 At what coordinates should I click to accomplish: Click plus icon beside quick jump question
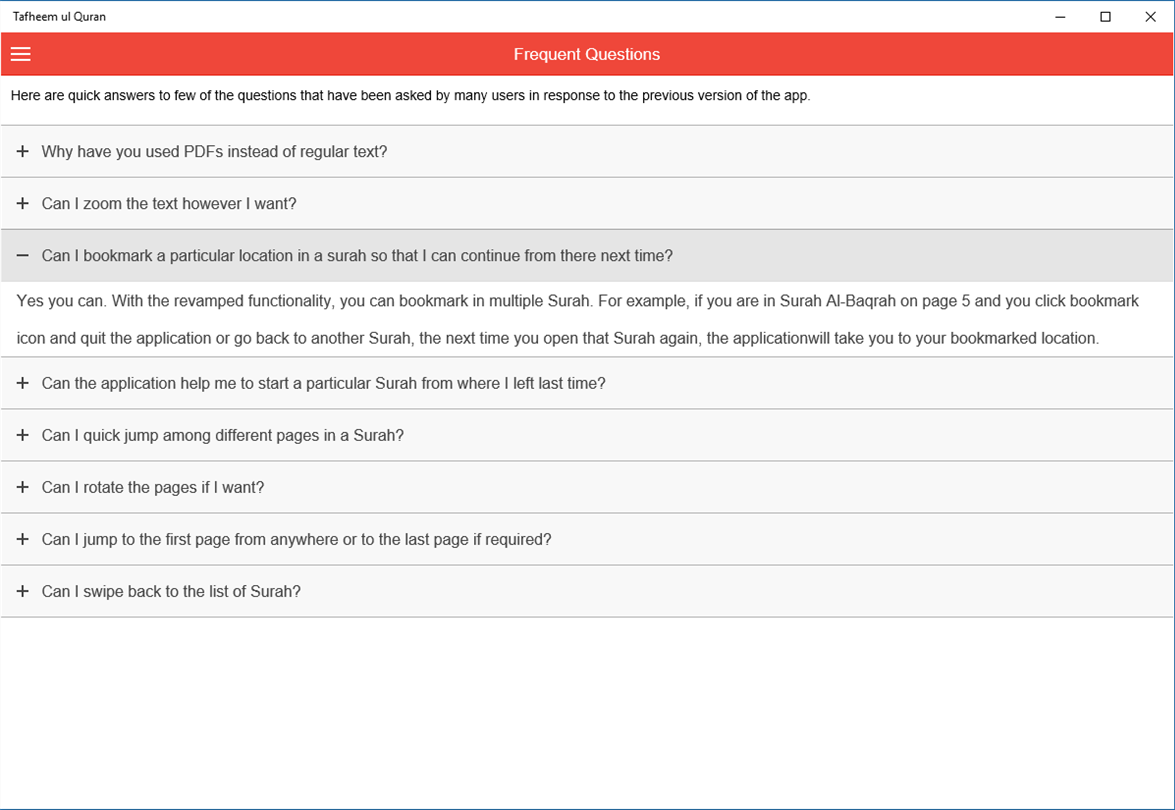(x=23, y=436)
